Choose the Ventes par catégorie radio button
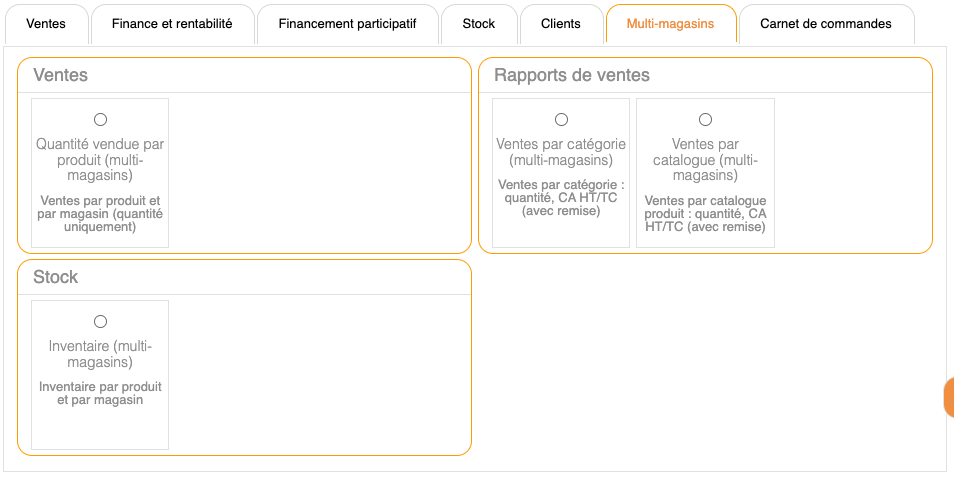 pyautogui.click(x=561, y=120)
